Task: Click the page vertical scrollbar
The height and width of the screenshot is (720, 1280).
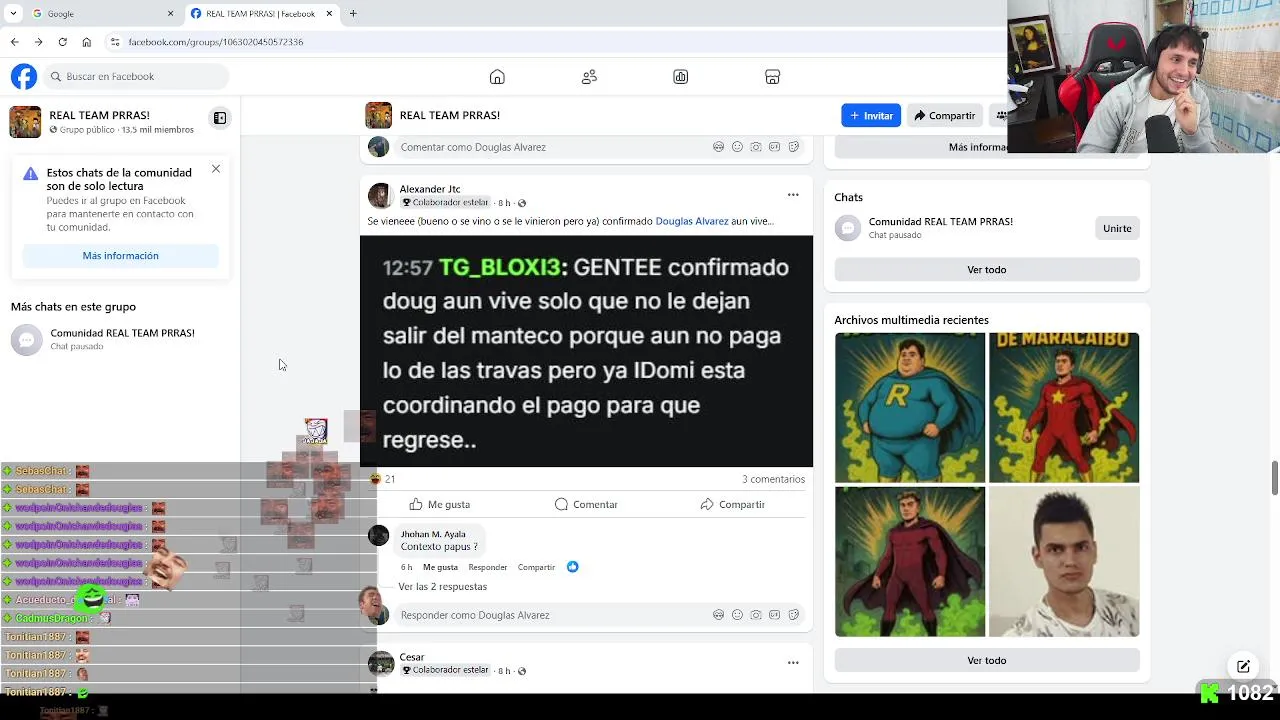Action: [1275, 478]
